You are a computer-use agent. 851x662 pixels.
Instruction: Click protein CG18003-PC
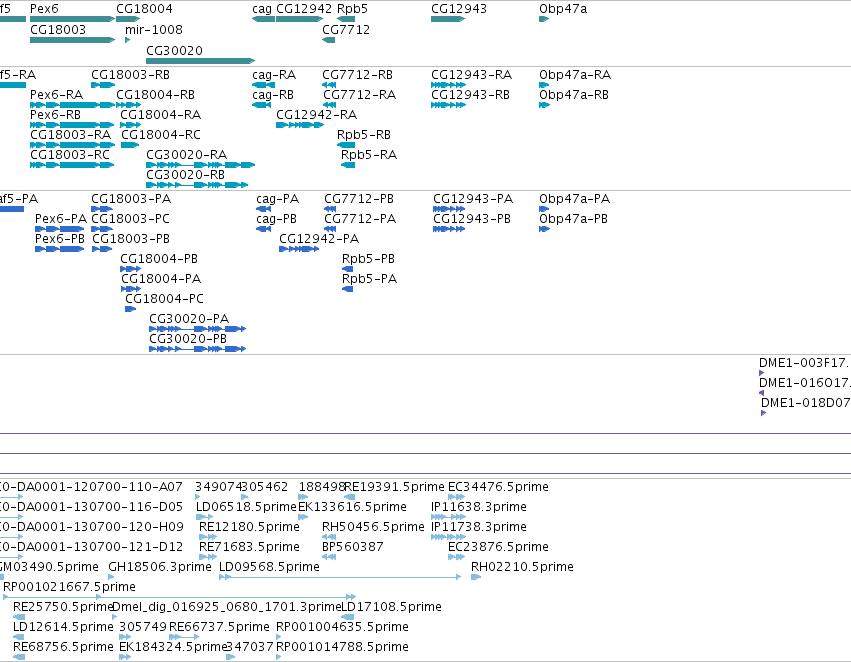(130, 219)
